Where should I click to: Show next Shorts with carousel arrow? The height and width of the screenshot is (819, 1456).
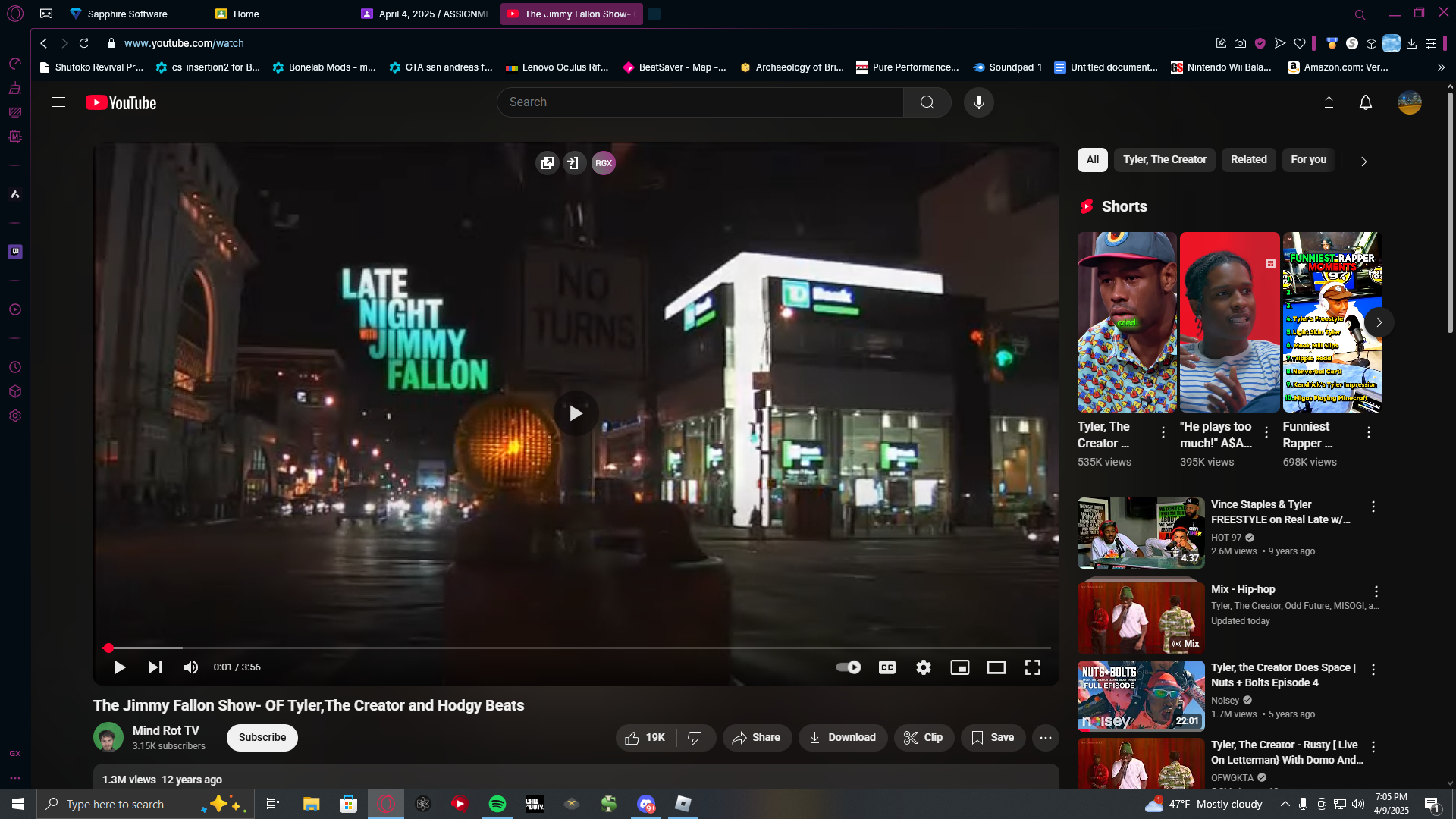tap(1379, 322)
